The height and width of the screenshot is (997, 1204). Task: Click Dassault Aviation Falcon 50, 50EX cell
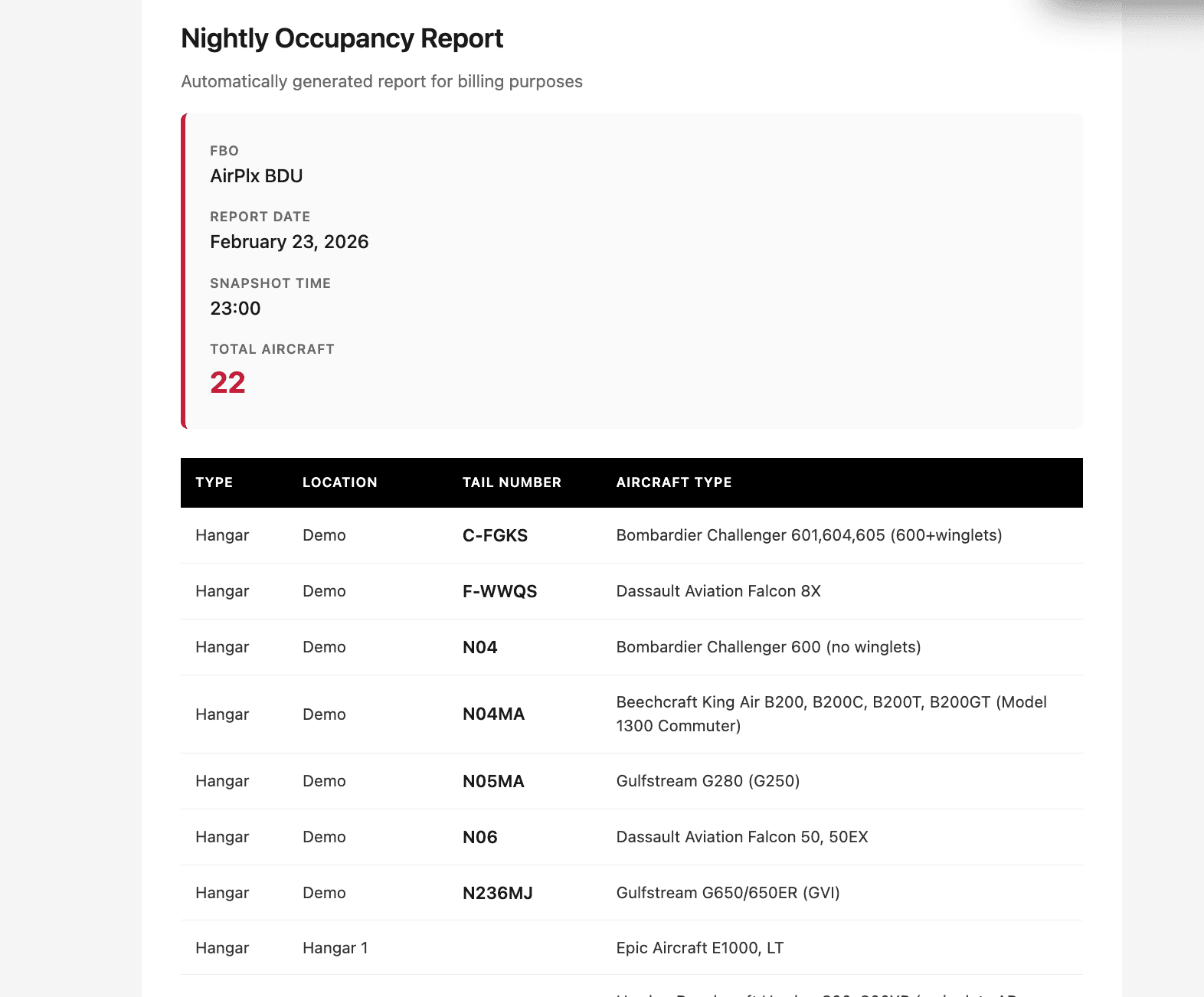(x=742, y=837)
